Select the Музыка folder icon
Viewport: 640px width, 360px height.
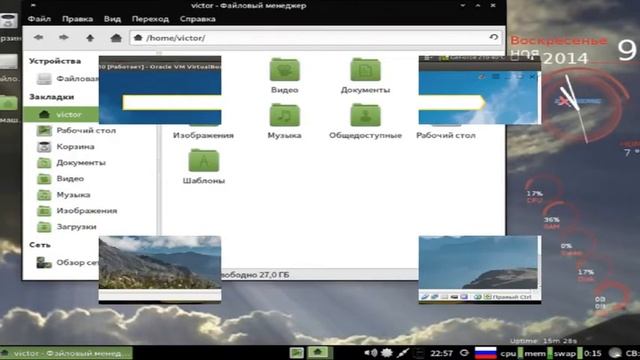pos(284,115)
